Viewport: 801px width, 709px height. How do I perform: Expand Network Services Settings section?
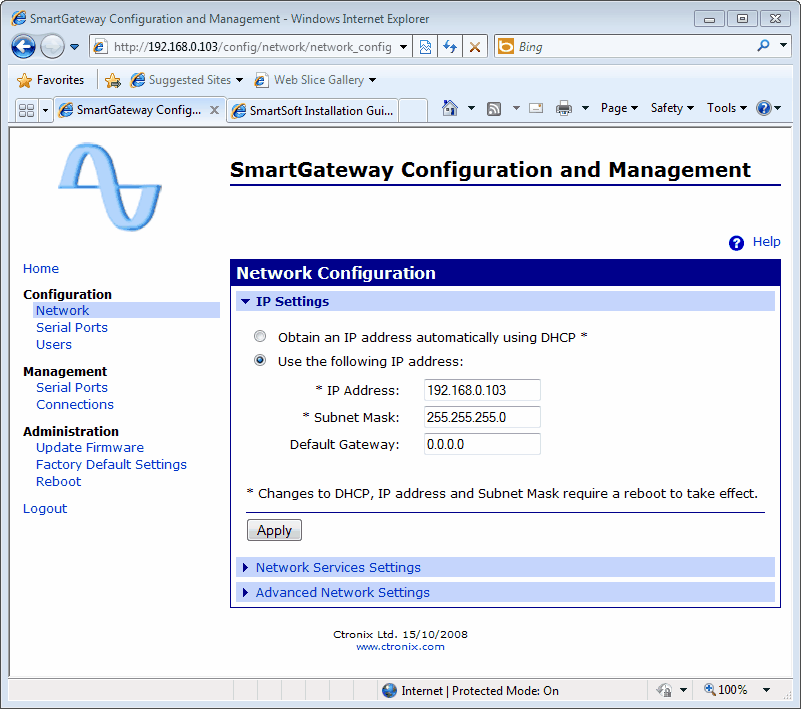pos(505,567)
